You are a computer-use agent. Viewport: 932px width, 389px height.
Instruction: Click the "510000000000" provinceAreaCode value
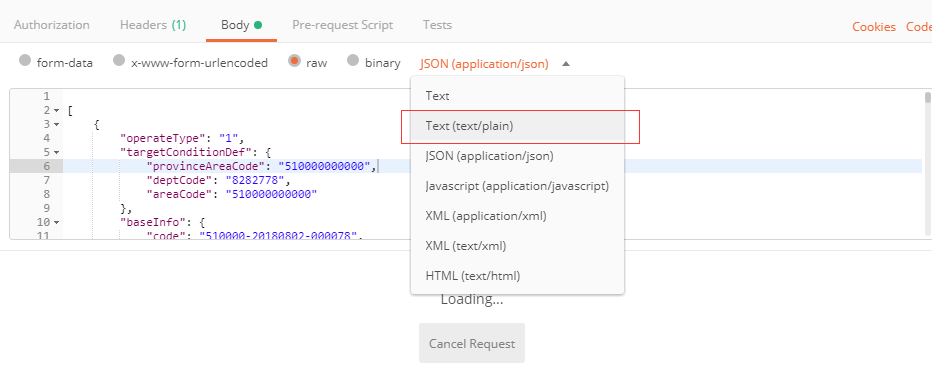(325, 166)
